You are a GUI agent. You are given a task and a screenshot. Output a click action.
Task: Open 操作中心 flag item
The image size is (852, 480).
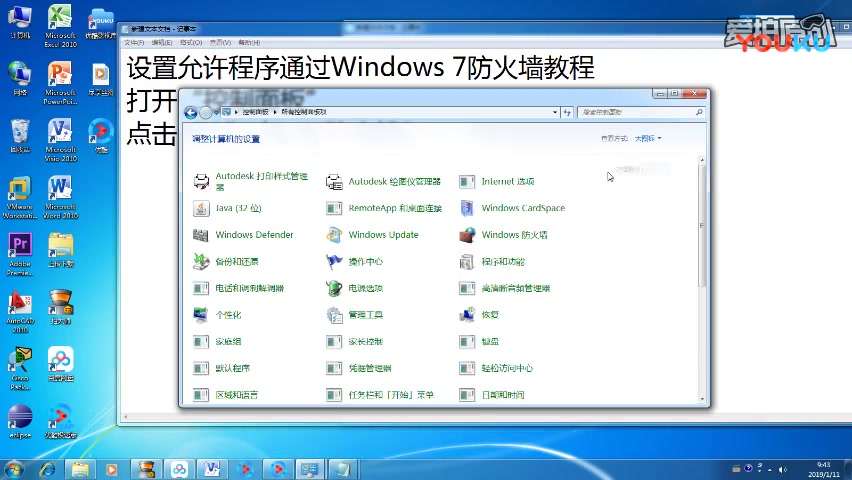click(354, 261)
